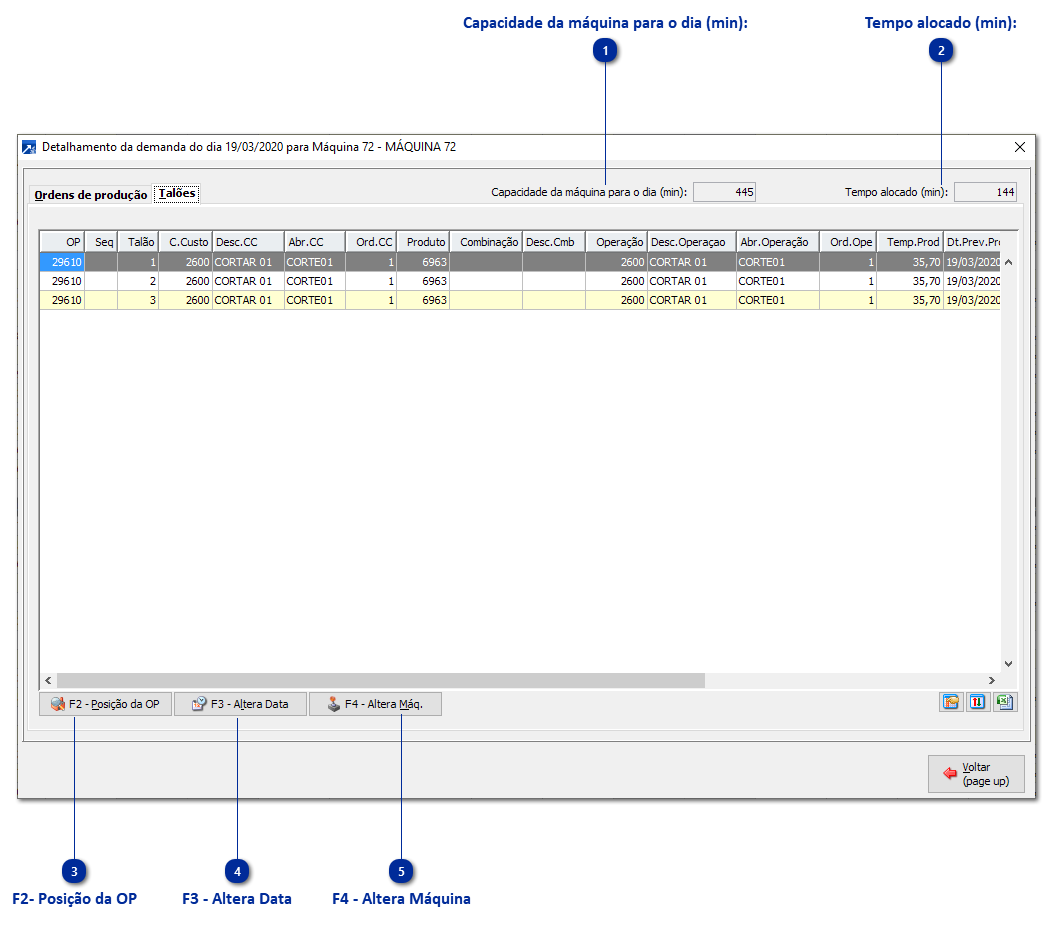
Task: Click the Abr.CC column header
Action: pos(315,242)
